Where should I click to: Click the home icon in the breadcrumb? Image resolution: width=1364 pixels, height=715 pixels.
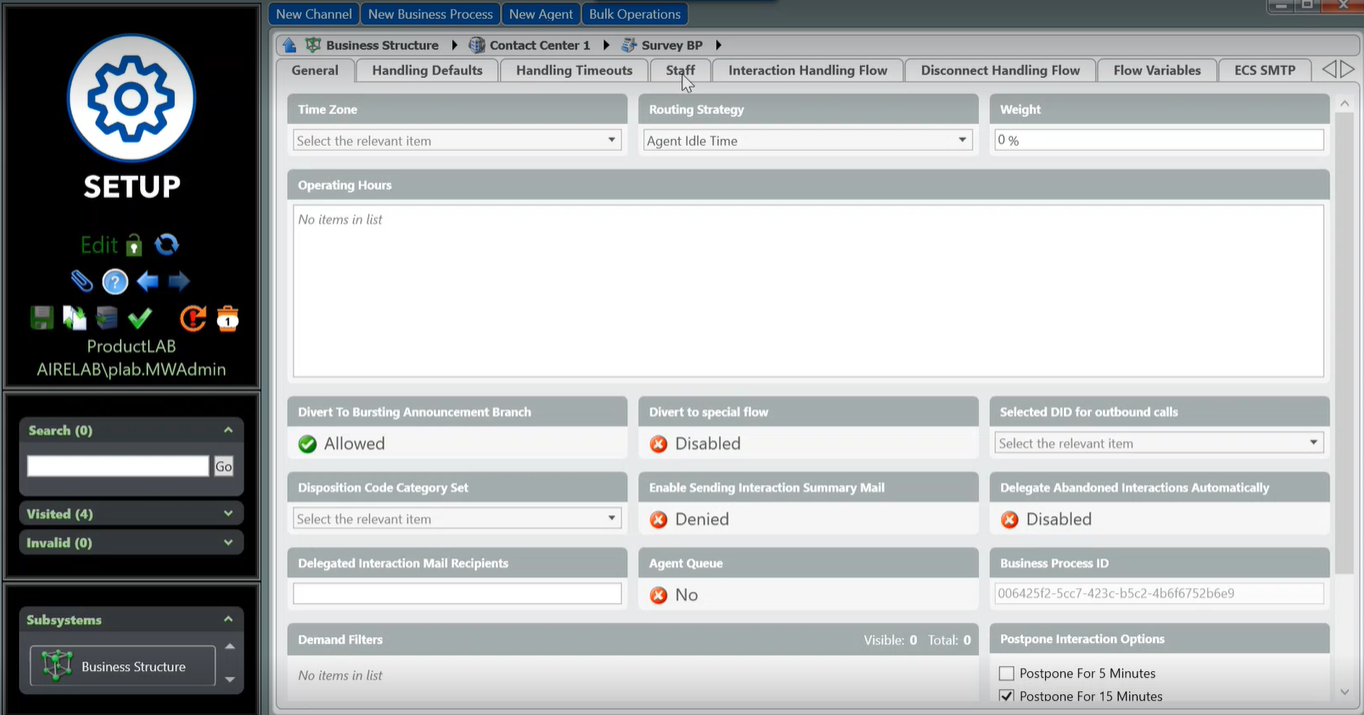tap(289, 45)
